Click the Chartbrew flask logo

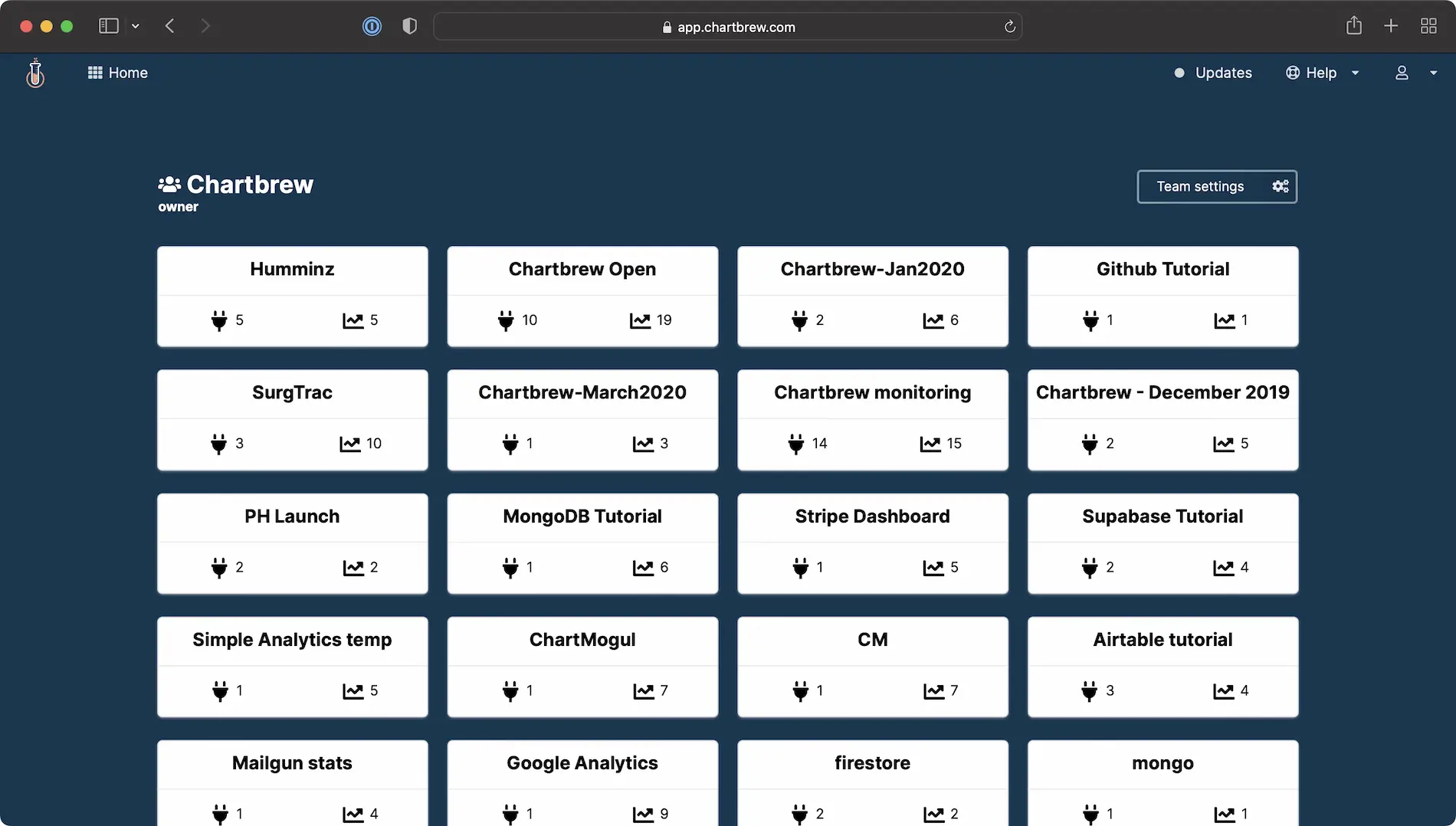[35, 73]
